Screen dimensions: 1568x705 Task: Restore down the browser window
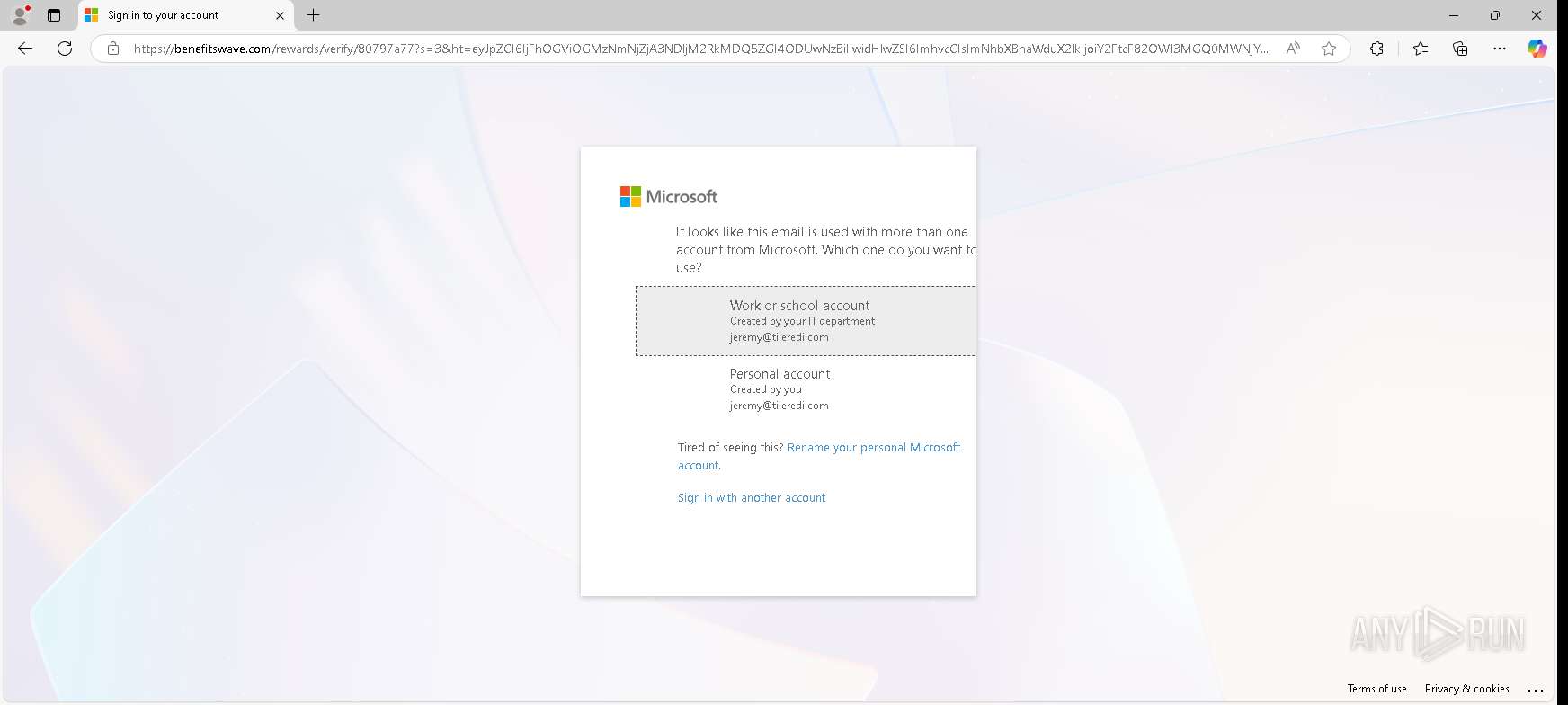(x=1495, y=15)
